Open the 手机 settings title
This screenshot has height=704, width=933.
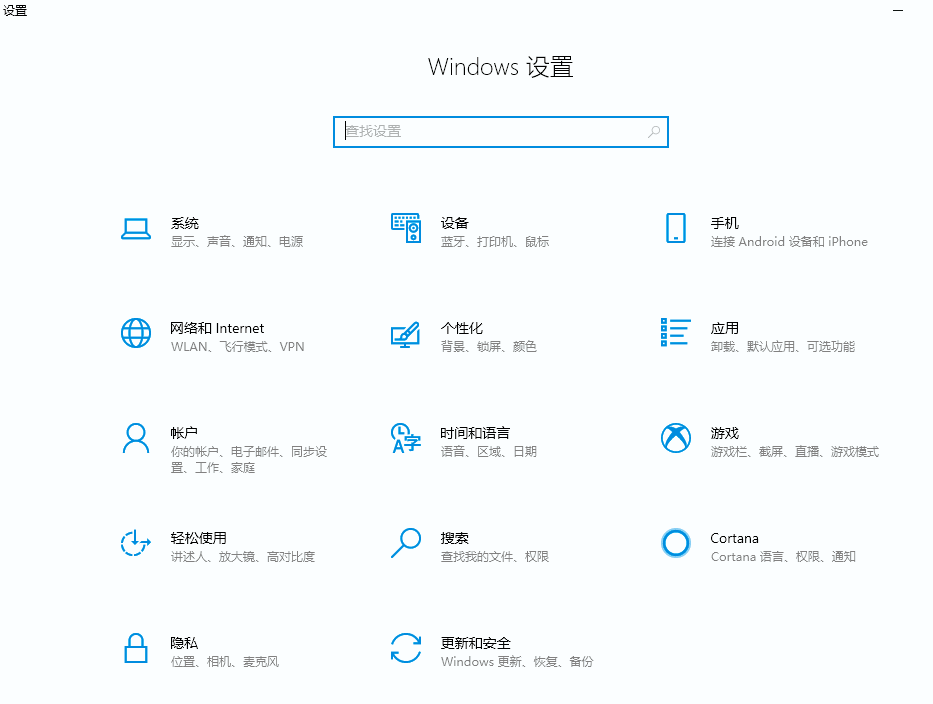click(x=724, y=223)
